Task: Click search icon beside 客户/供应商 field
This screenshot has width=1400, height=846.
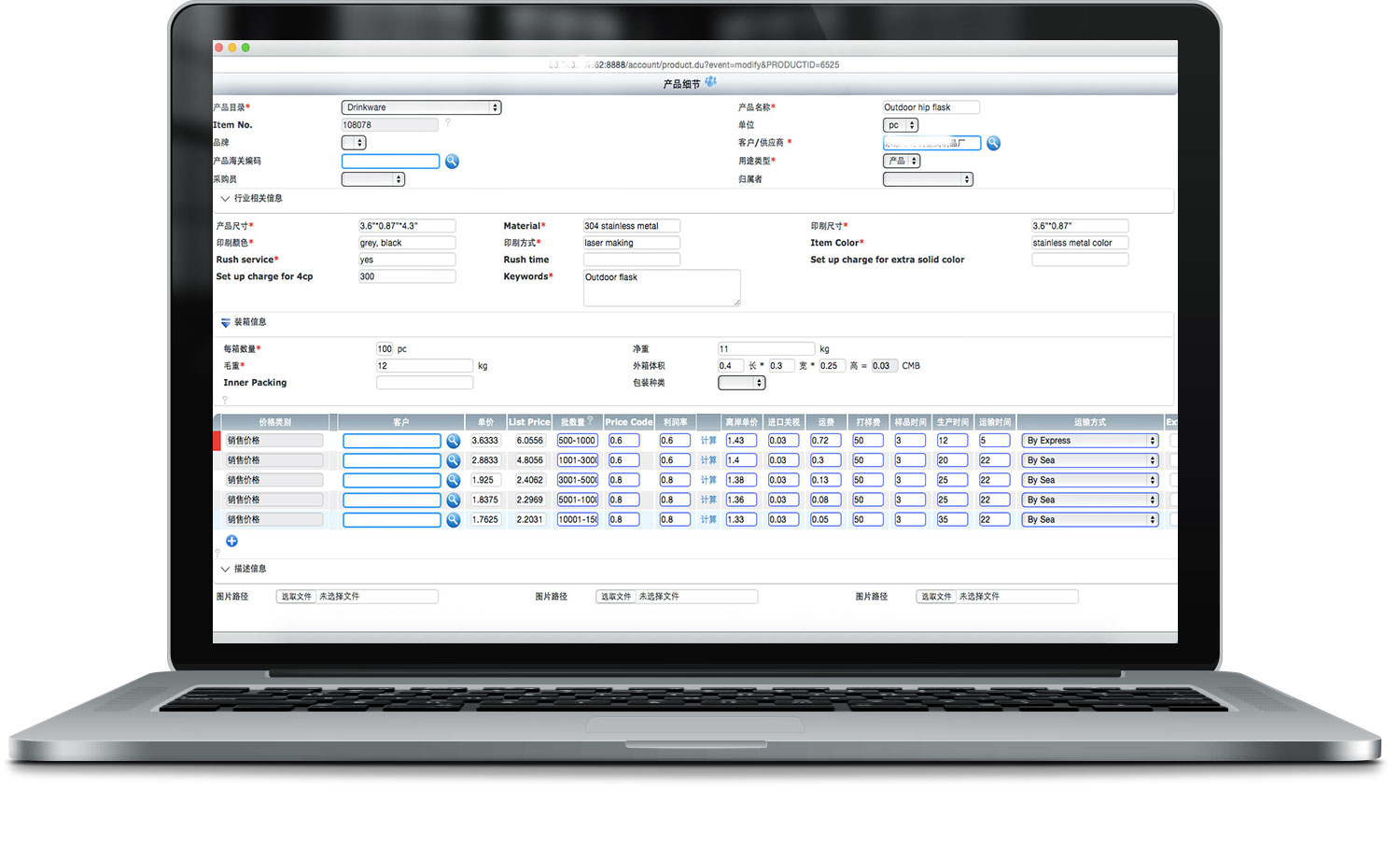Action: tap(993, 143)
